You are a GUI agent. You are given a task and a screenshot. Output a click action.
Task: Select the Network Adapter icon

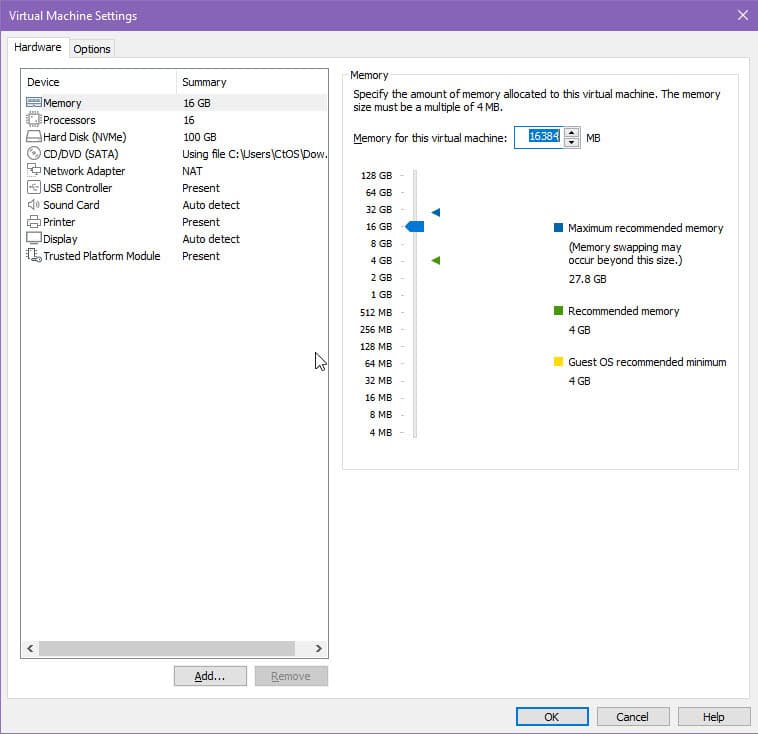click(x=34, y=170)
